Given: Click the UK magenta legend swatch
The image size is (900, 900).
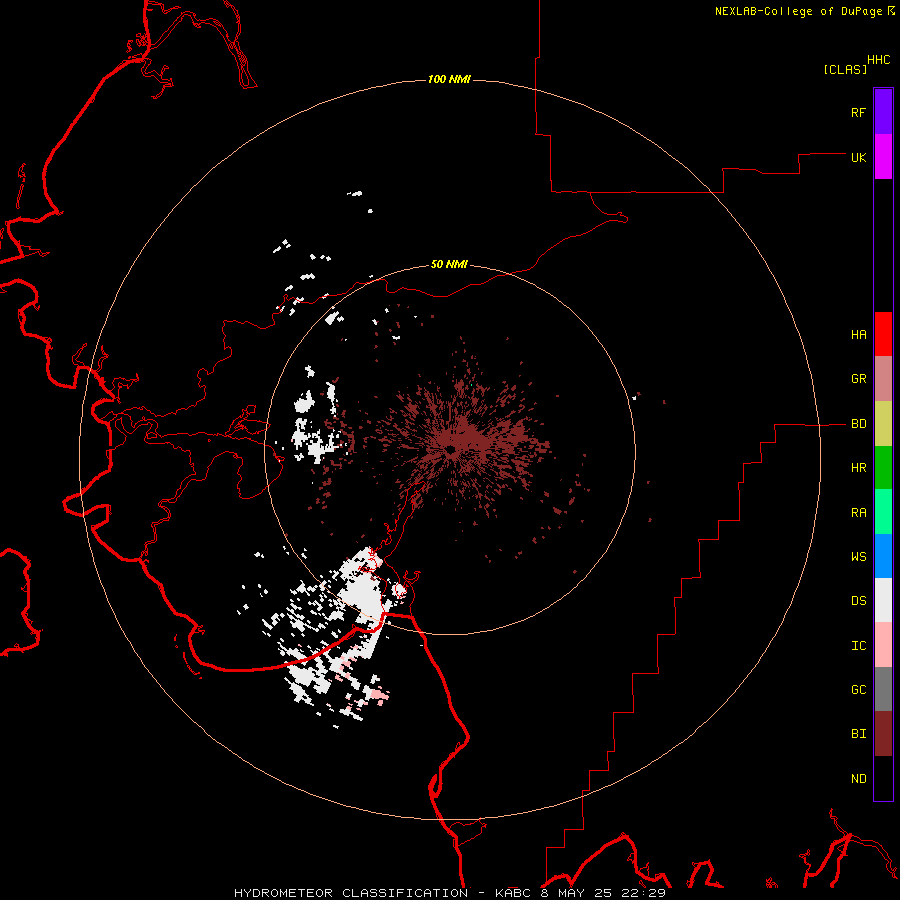Looking at the screenshot, I should point(883,157).
